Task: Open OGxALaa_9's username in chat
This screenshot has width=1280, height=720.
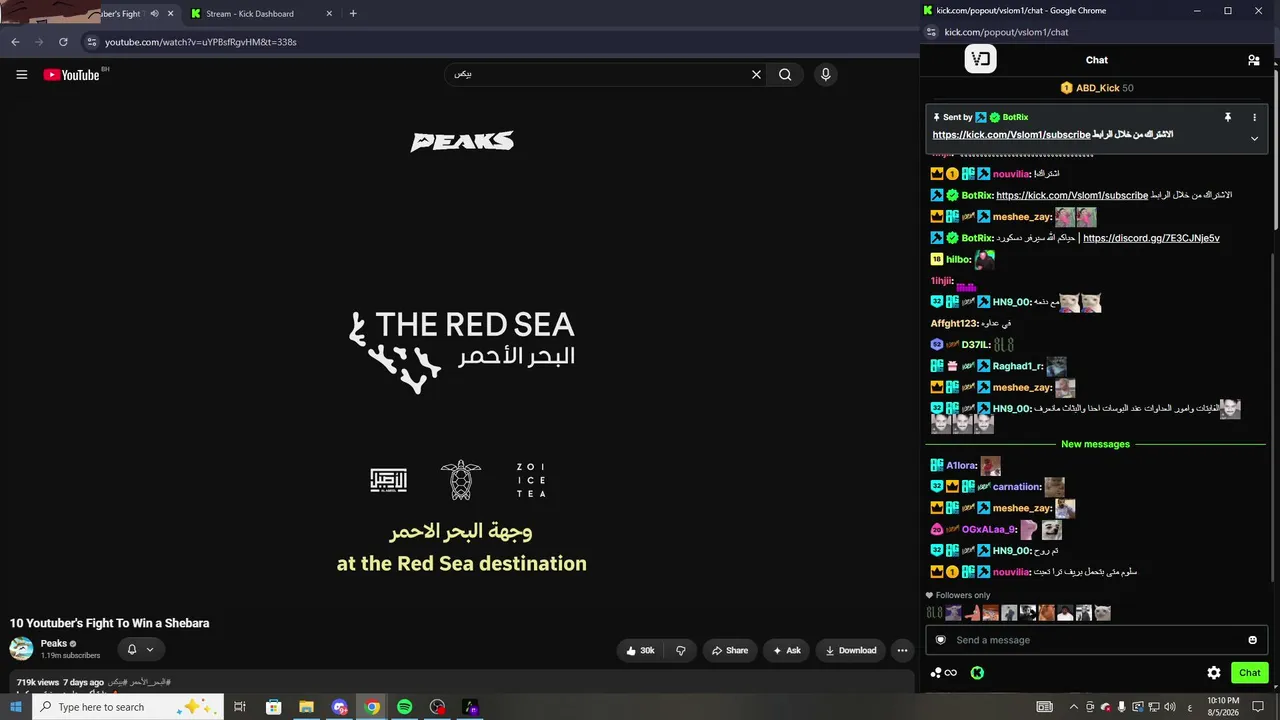Action: 988,529
